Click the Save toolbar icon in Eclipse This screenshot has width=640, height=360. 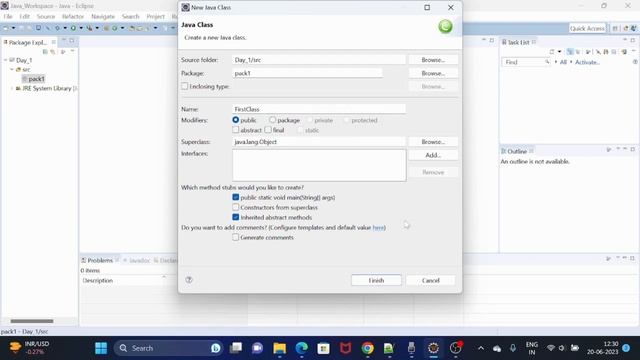(x=21, y=28)
